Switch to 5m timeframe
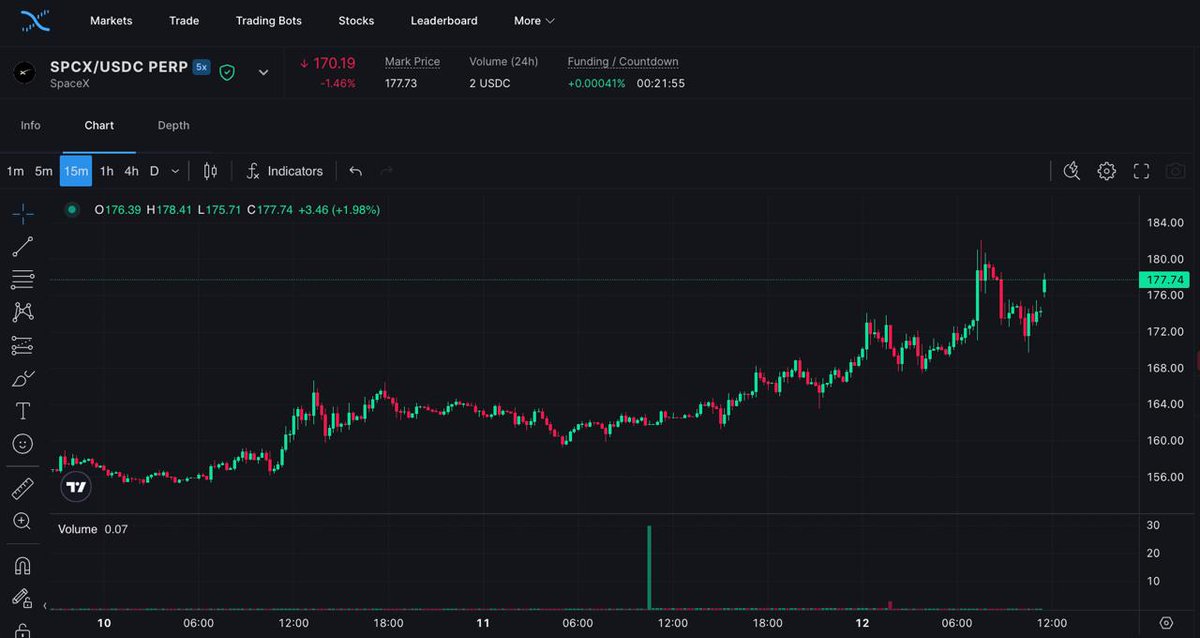The height and width of the screenshot is (638, 1200). (x=43, y=171)
